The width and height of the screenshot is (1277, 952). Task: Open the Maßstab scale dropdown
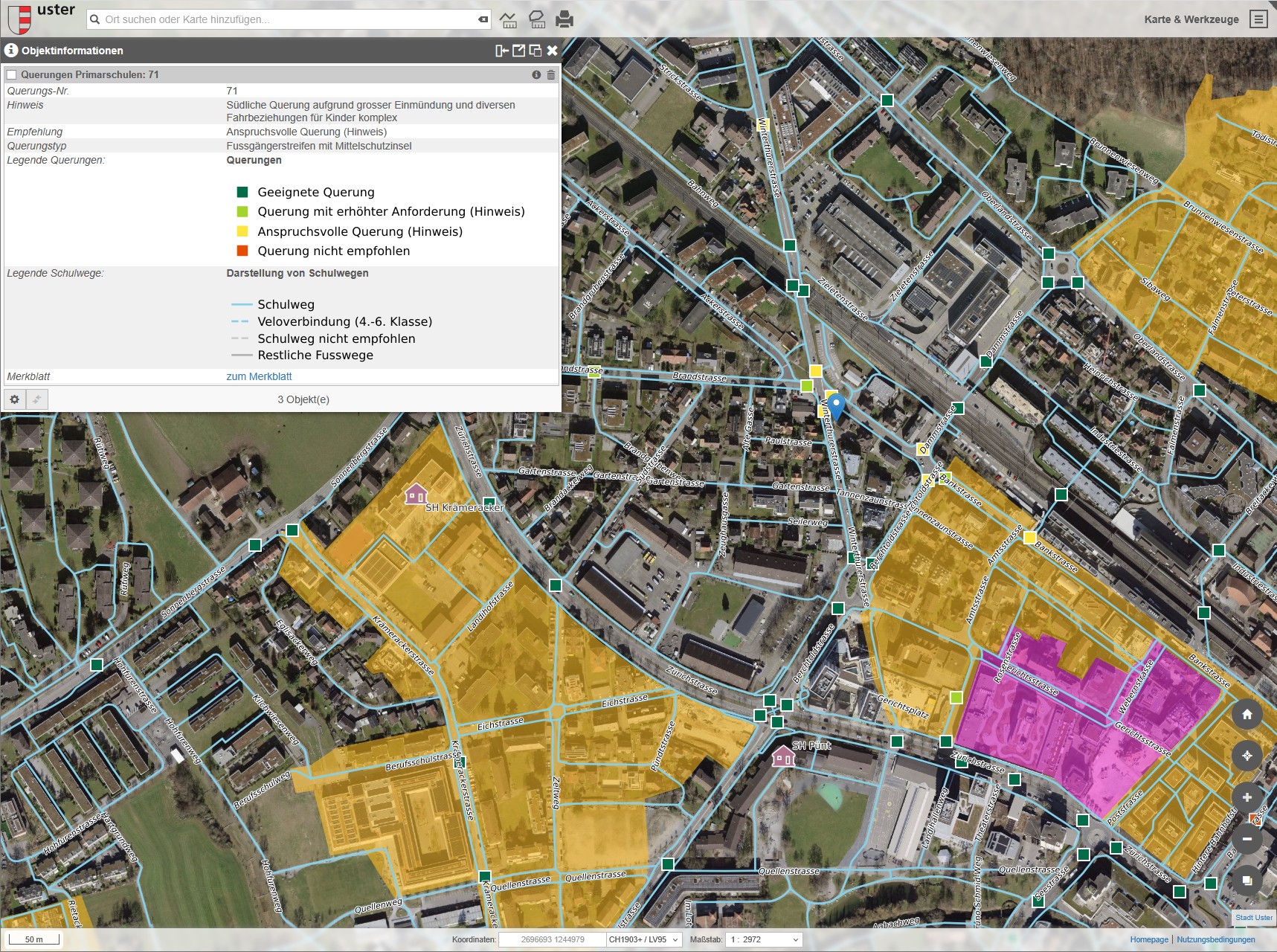[764, 939]
